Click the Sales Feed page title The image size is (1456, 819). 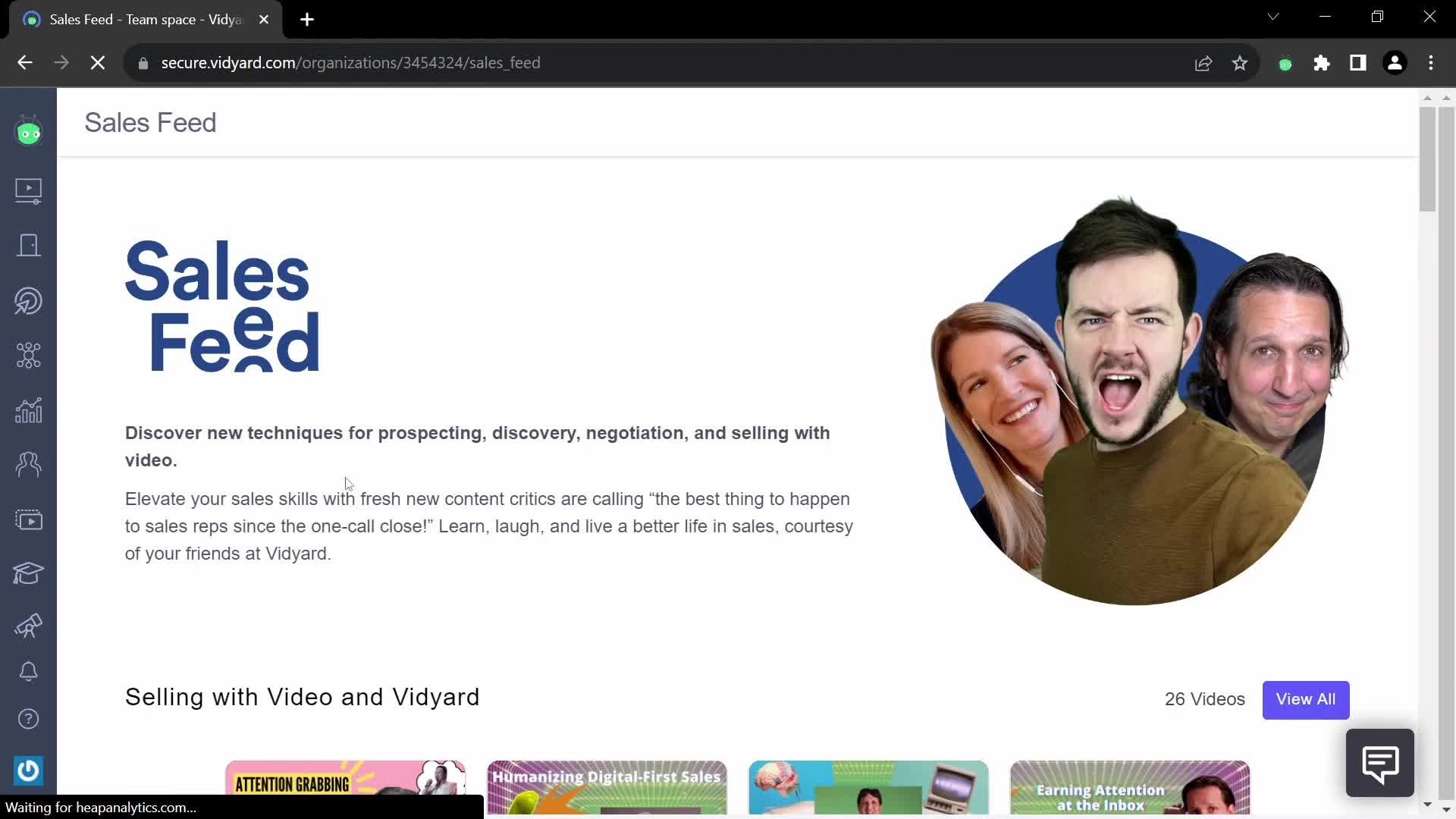click(x=150, y=123)
